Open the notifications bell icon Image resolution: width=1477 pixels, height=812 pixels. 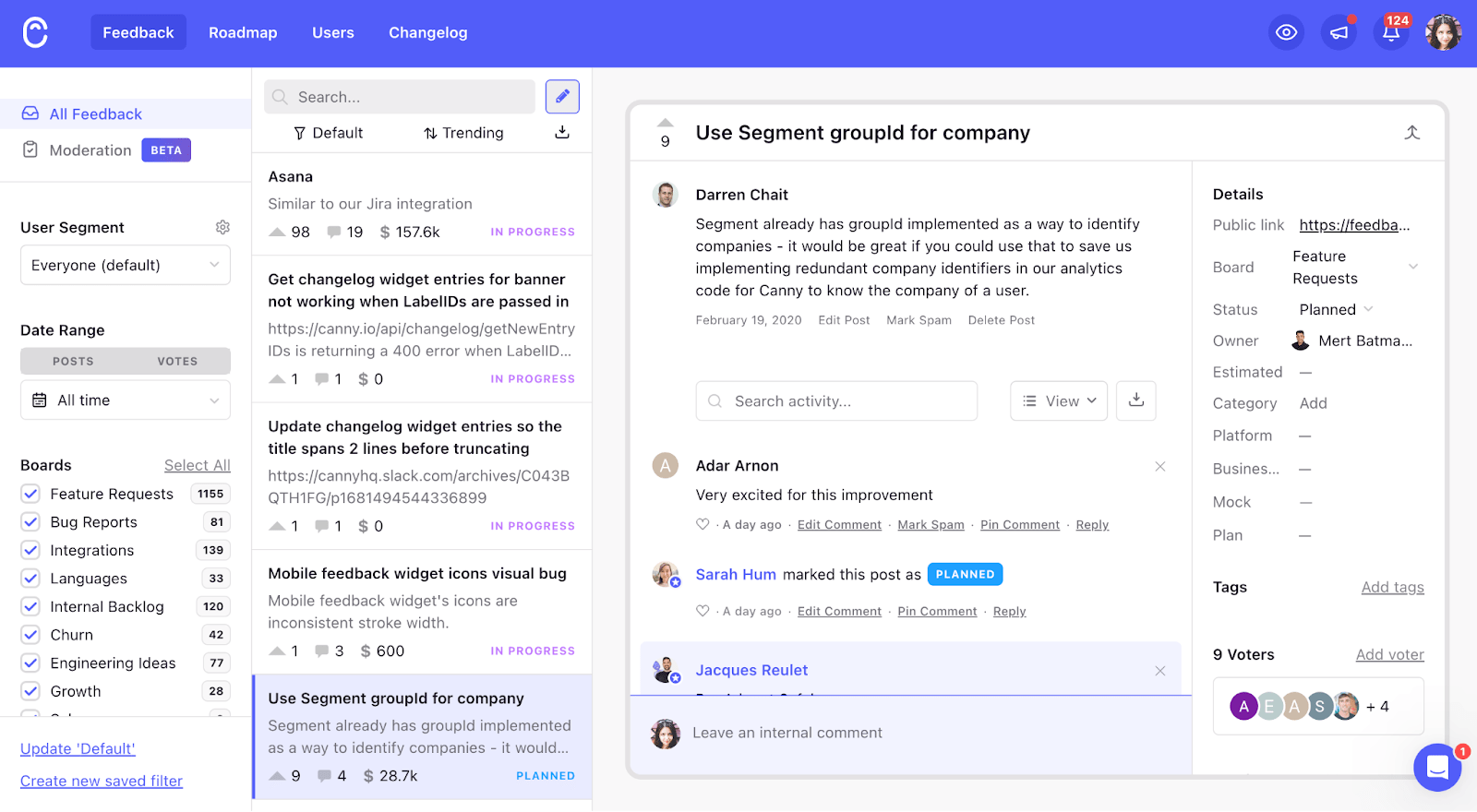click(1391, 33)
